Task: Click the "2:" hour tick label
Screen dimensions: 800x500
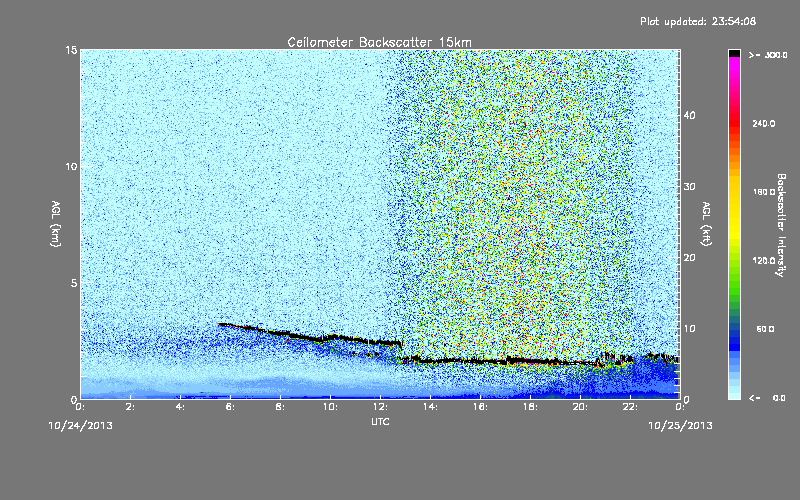Action: point(131,407)
